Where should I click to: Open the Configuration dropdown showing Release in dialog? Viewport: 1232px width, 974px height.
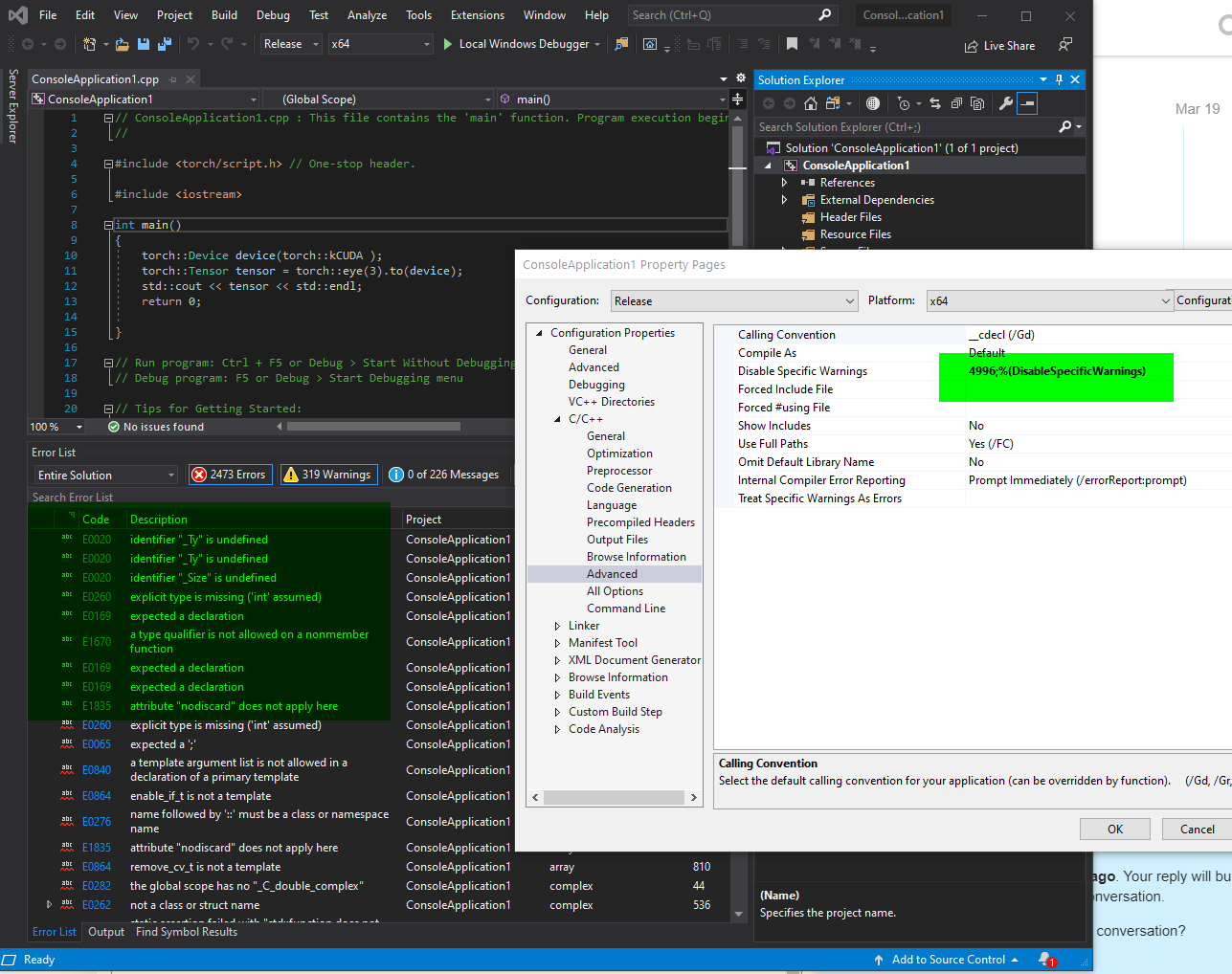tap(734, 300)
